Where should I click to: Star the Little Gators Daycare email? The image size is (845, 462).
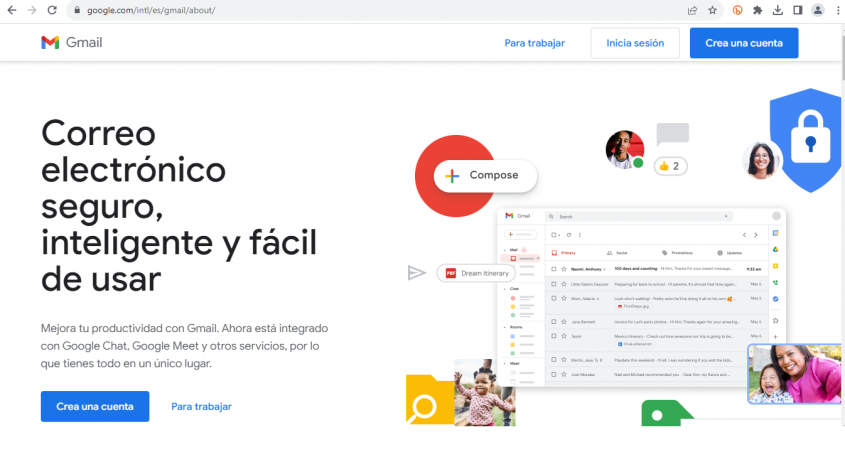(x=564, y=284)
